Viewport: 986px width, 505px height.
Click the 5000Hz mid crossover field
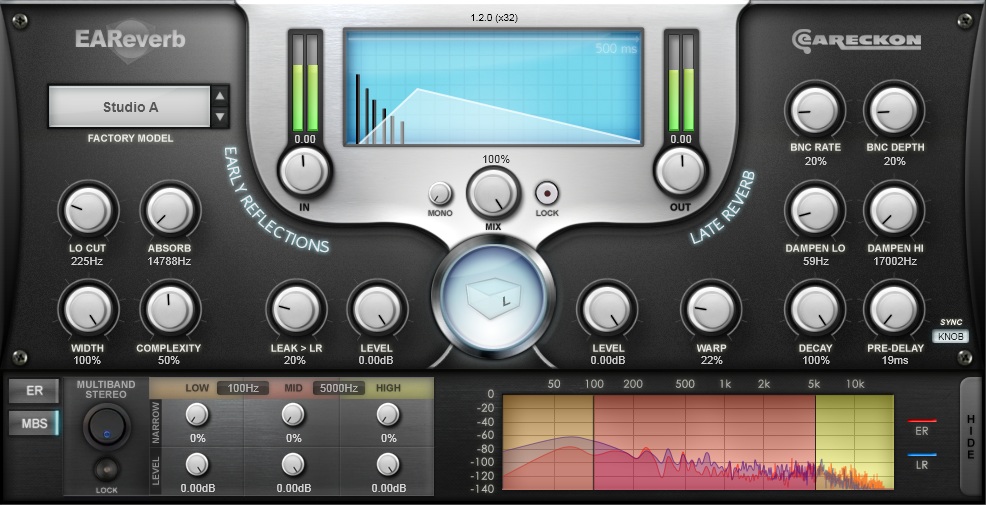339,388
